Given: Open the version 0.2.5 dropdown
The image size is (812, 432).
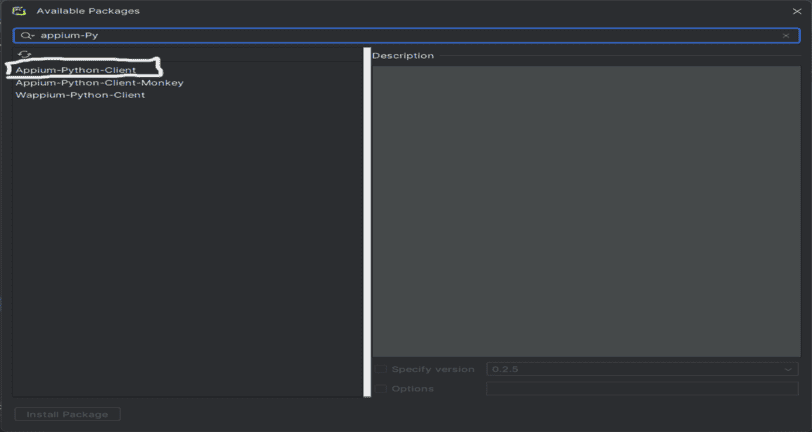Looking at the screenshot, I should pyautogui.click(x=642, y=369).
